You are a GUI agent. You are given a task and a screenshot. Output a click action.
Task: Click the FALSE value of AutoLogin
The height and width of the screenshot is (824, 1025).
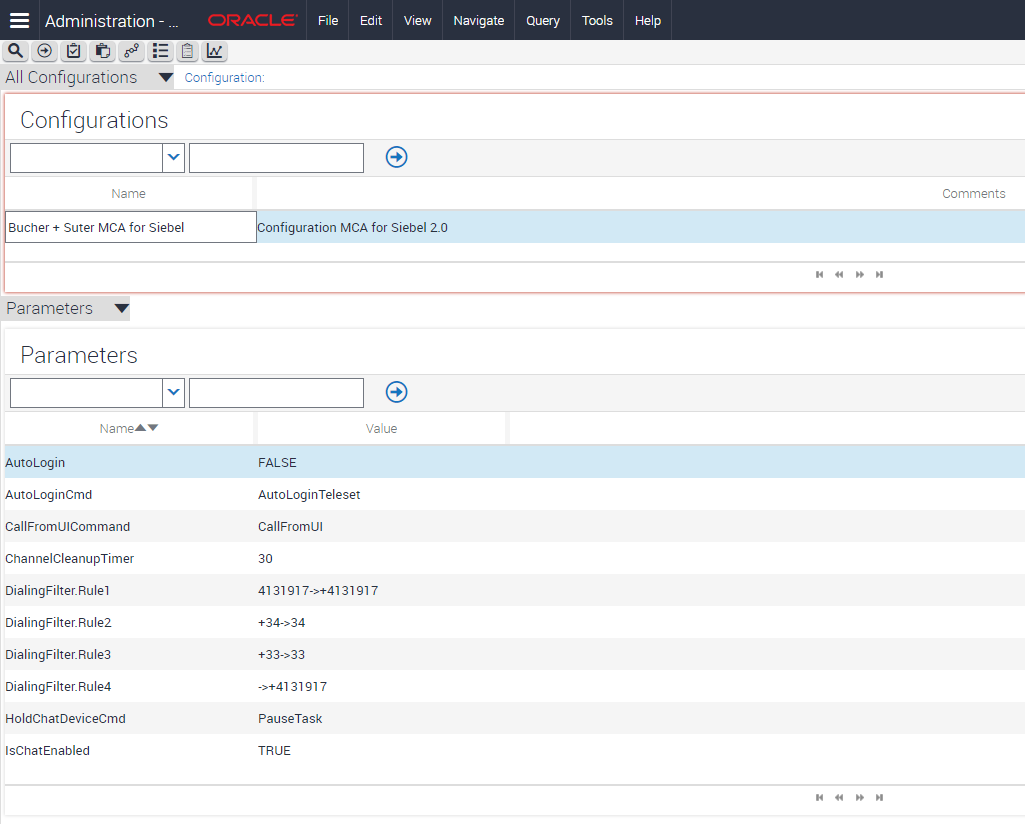277,463
